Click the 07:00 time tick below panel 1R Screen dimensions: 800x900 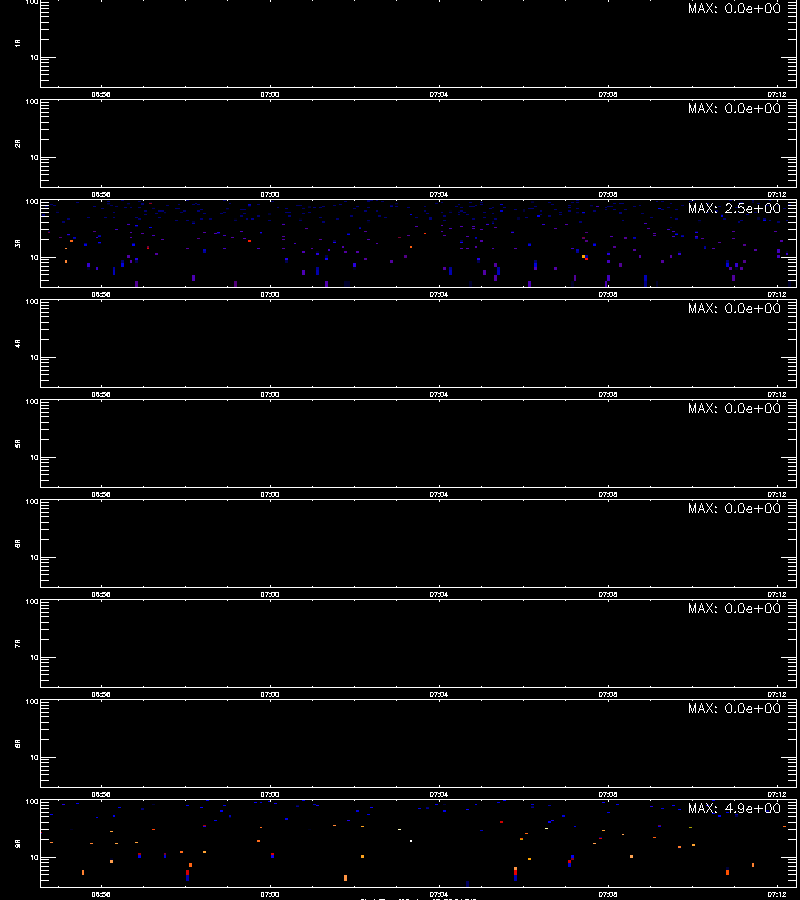[x=270, y=95]
